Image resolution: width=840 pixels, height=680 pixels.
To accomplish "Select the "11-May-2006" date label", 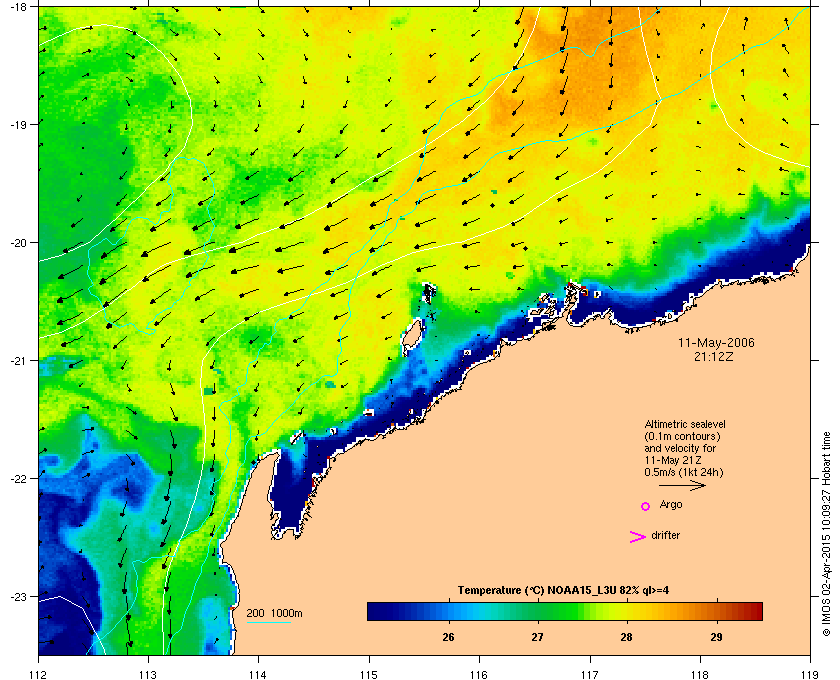I will 716,343.
